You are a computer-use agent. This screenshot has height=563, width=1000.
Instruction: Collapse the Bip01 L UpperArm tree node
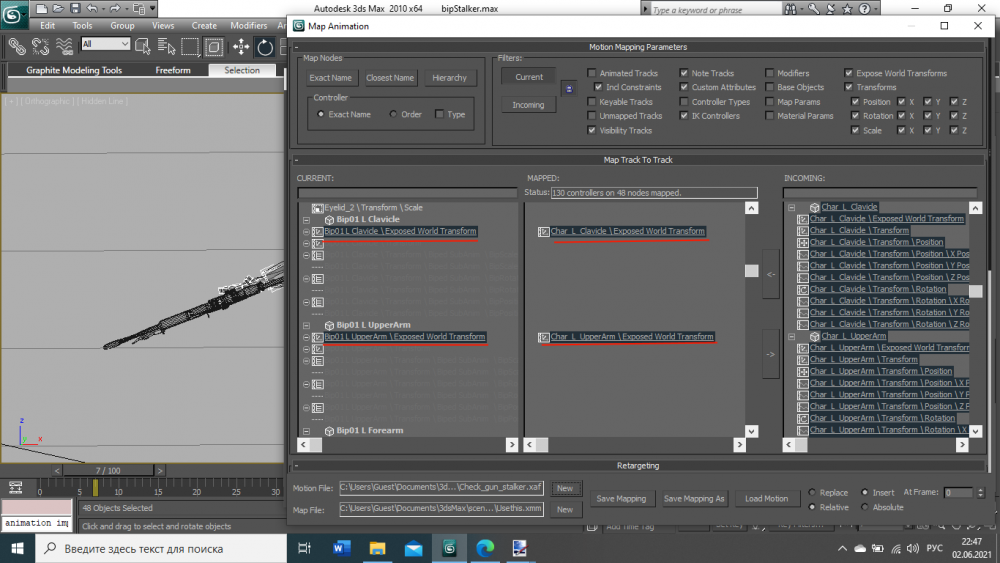pyautogui.click(x=306, y=325)
